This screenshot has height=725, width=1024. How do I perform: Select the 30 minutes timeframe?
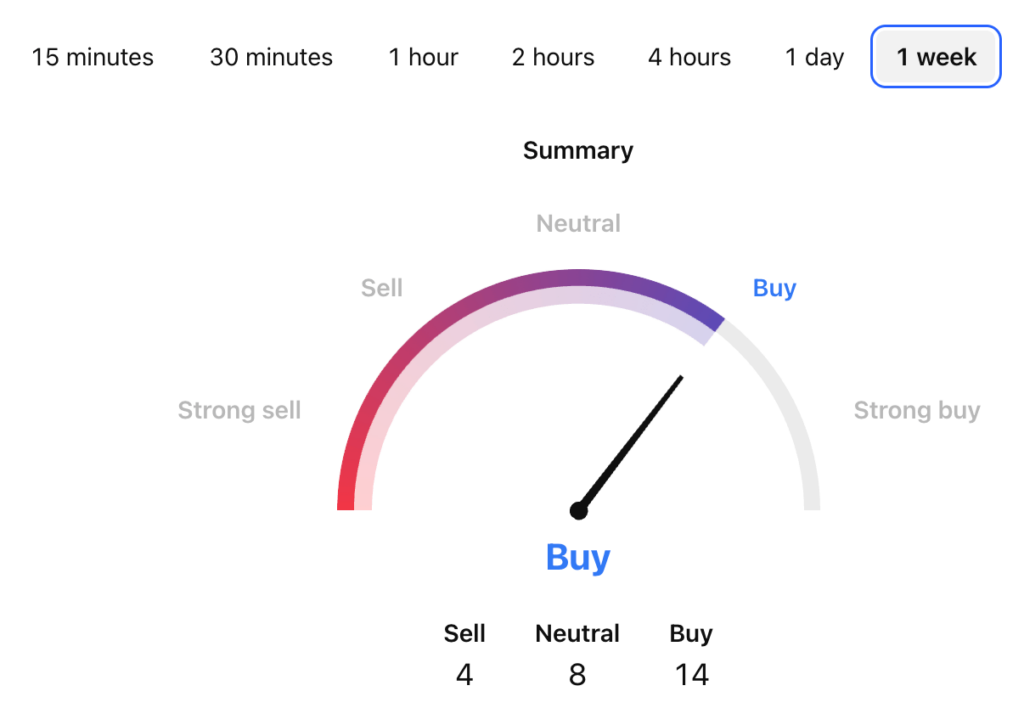click(x=270, y=57)
